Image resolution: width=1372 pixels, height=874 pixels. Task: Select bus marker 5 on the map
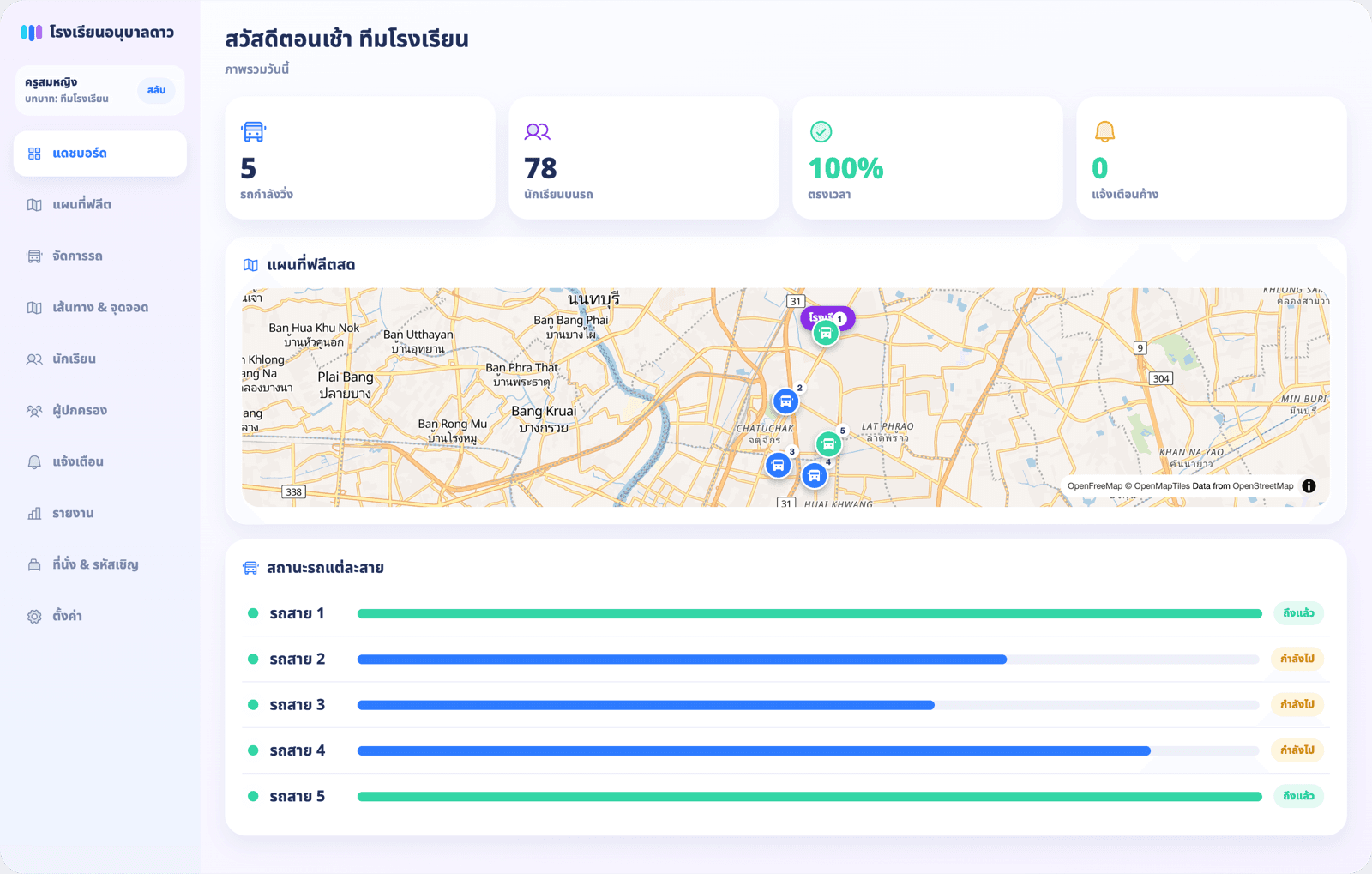828,444
